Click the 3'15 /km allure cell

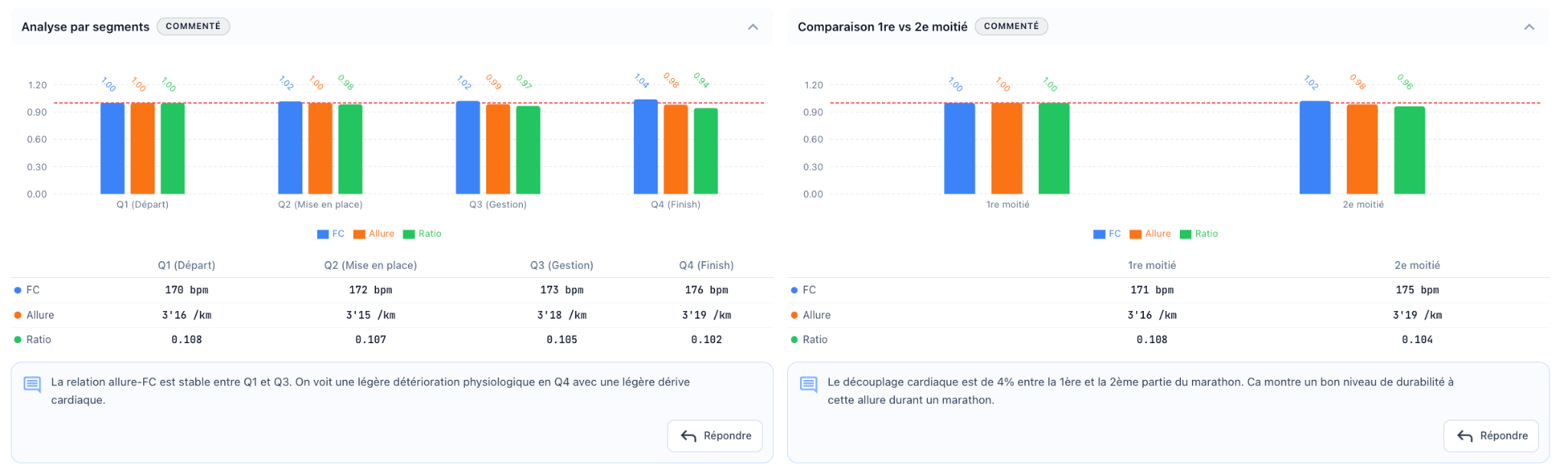371,315
